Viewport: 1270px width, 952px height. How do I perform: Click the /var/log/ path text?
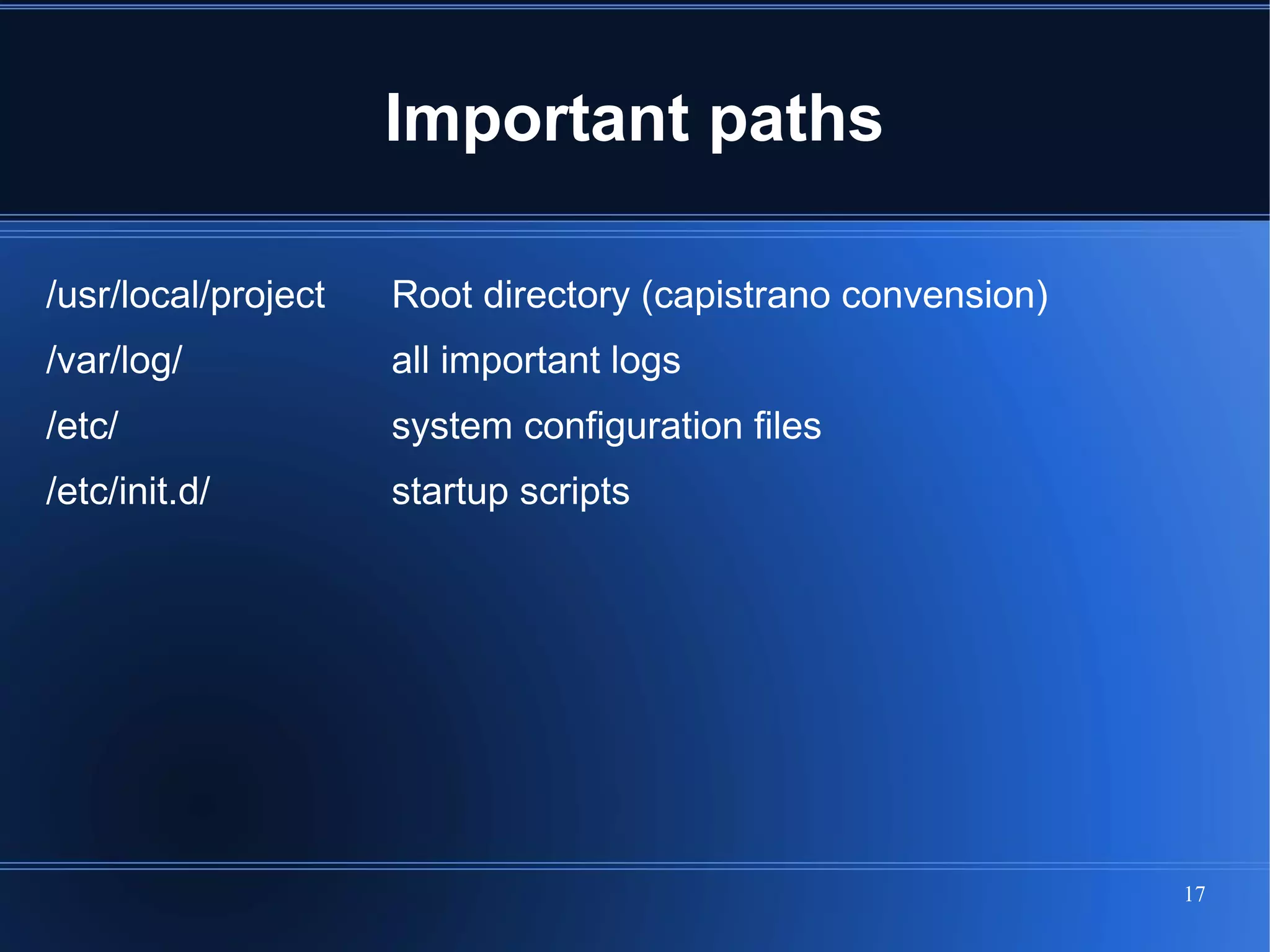114,361
